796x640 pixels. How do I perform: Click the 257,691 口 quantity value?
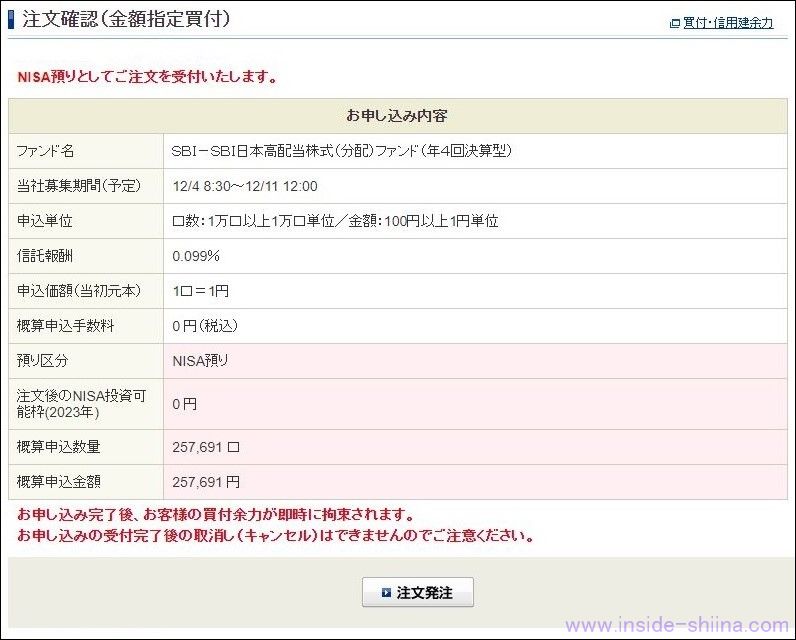click(x=206, y=447)
